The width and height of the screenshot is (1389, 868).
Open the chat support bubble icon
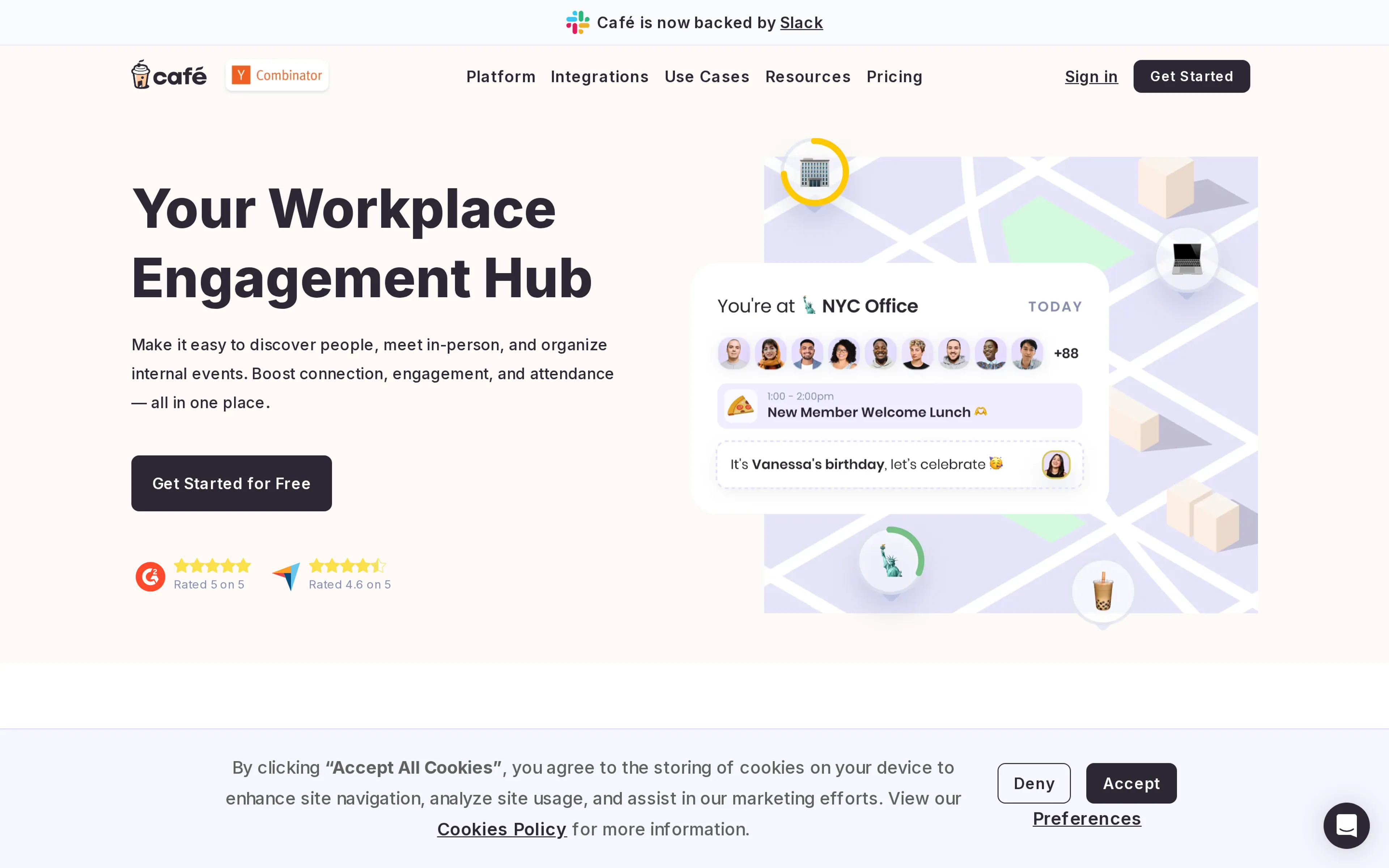coord(1346,825)
